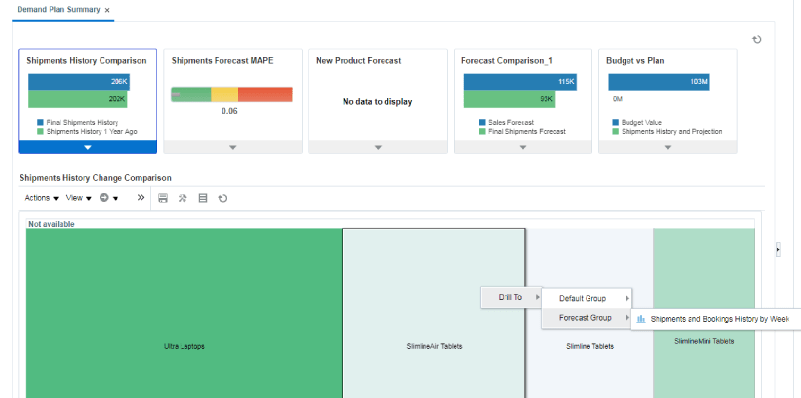Click the Final Shipments History legend swatch

click(x=40, y=123)
